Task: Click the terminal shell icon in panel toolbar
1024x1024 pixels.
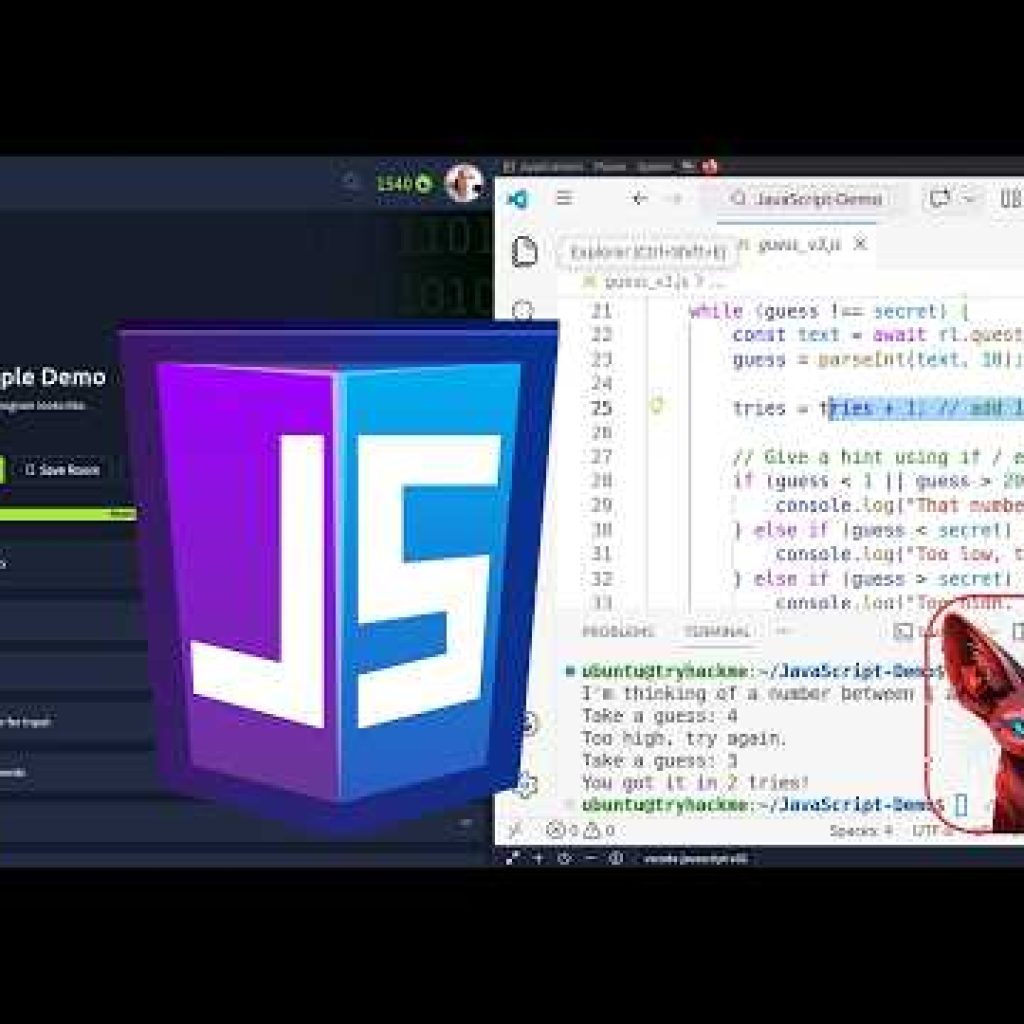Action: pyautogui.click(x=903, y=631)
